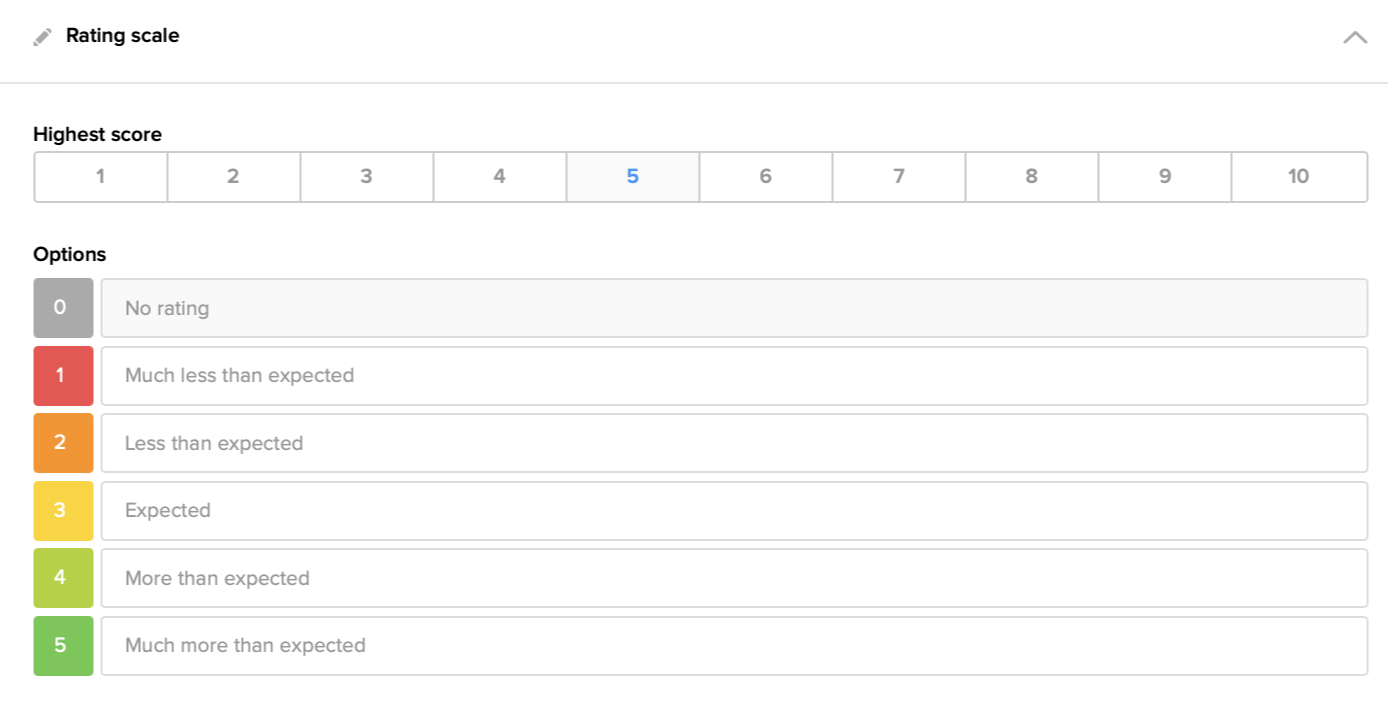Select 9 as the highest score

point(1164,177)
